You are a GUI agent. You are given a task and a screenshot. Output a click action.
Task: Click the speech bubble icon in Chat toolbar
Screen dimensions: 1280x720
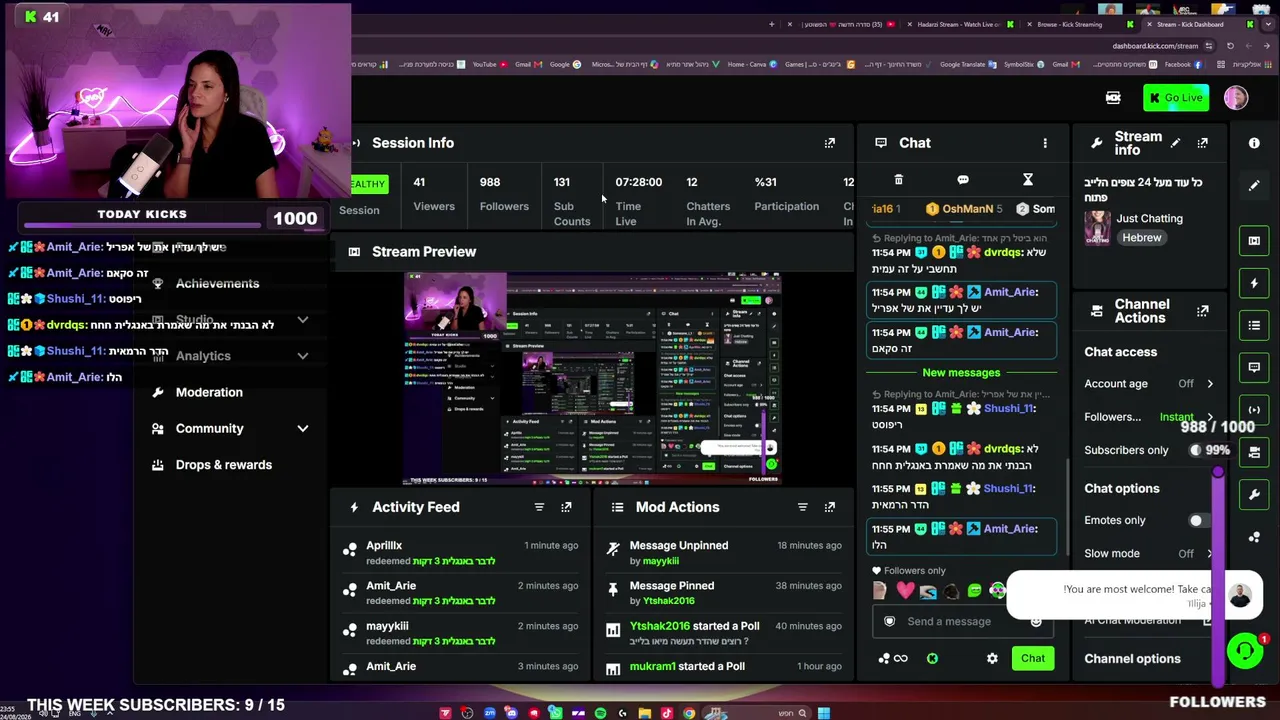click(x=963, y=180)
